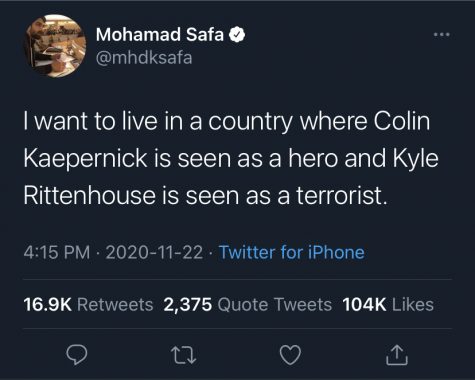View the 16.9K Retweets list
The width and height of the screenshot is (475, 380).
(x=88, y=305)
